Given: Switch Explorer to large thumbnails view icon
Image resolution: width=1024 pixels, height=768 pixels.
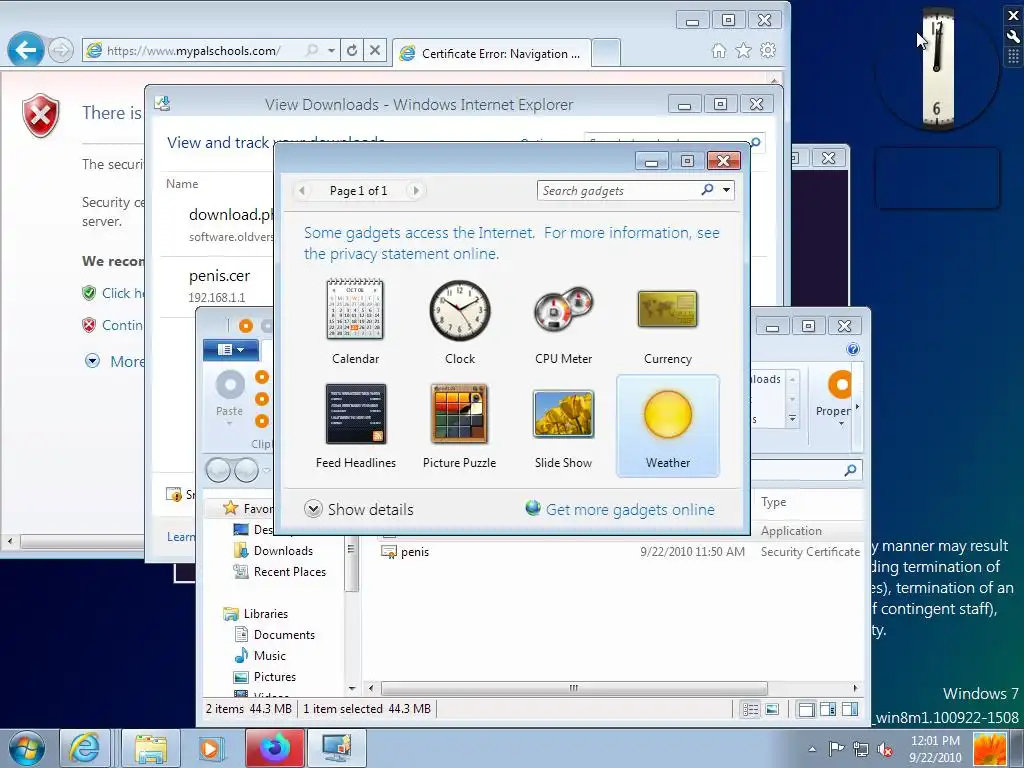Looking at the screenshot, I should (772, 709).
